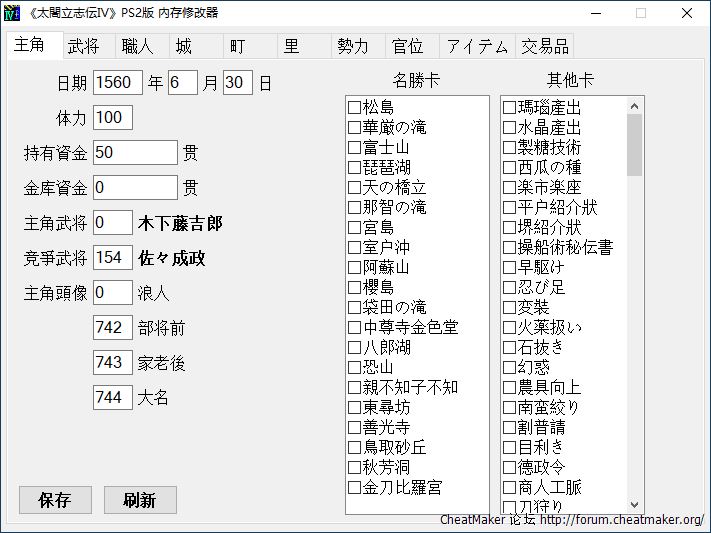Click scroll down arrow in 其他卡 list
The image size is (711, 533).
[x=635, y=505]
